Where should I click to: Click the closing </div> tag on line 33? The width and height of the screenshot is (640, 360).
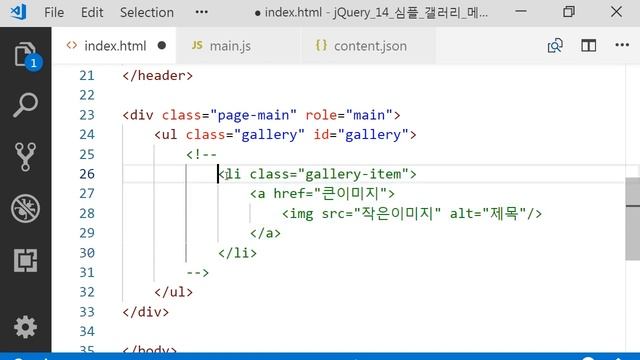(x=146, y=312)
